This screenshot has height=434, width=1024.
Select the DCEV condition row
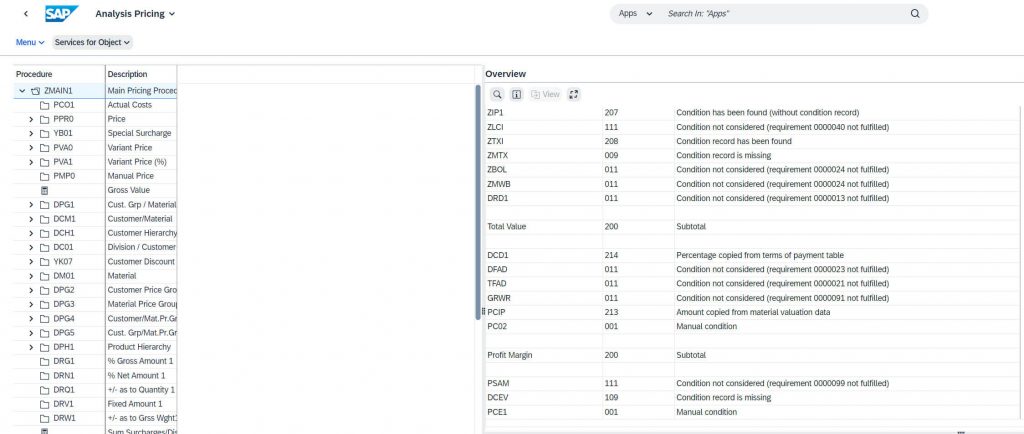754,398
